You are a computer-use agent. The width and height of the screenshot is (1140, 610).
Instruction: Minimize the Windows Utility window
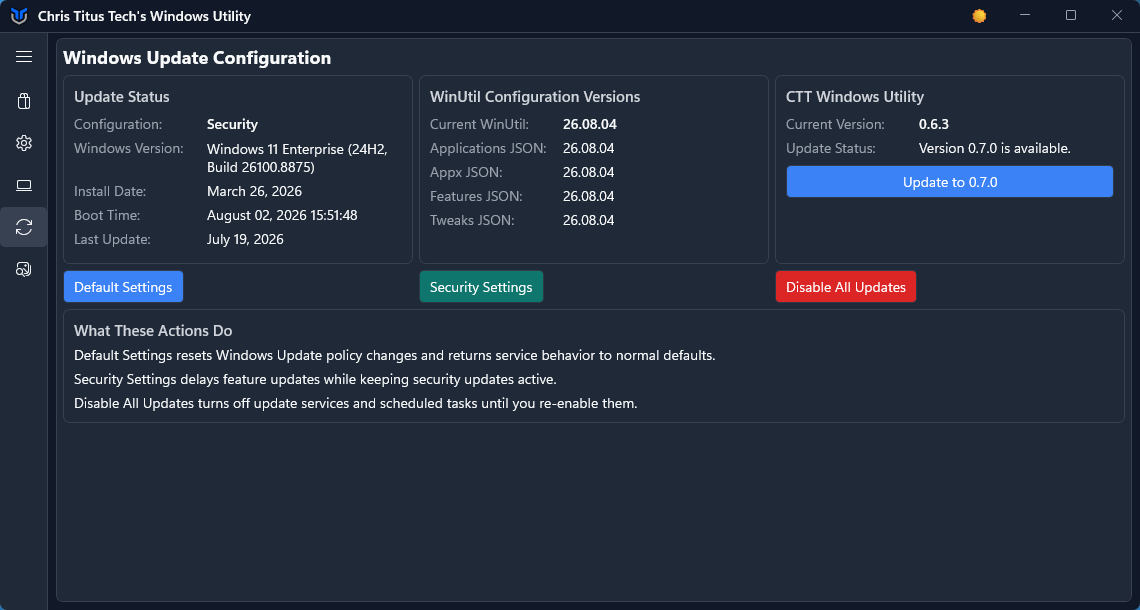(x=1025, y=15)
